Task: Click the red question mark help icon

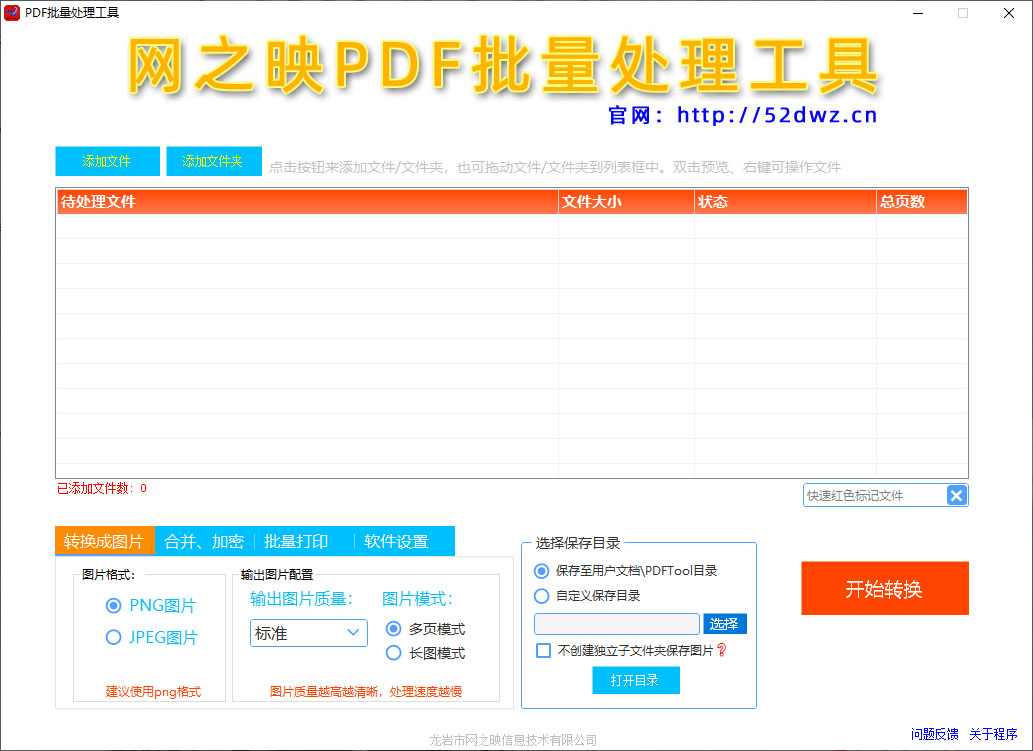Action: click(x=722, y=650)
